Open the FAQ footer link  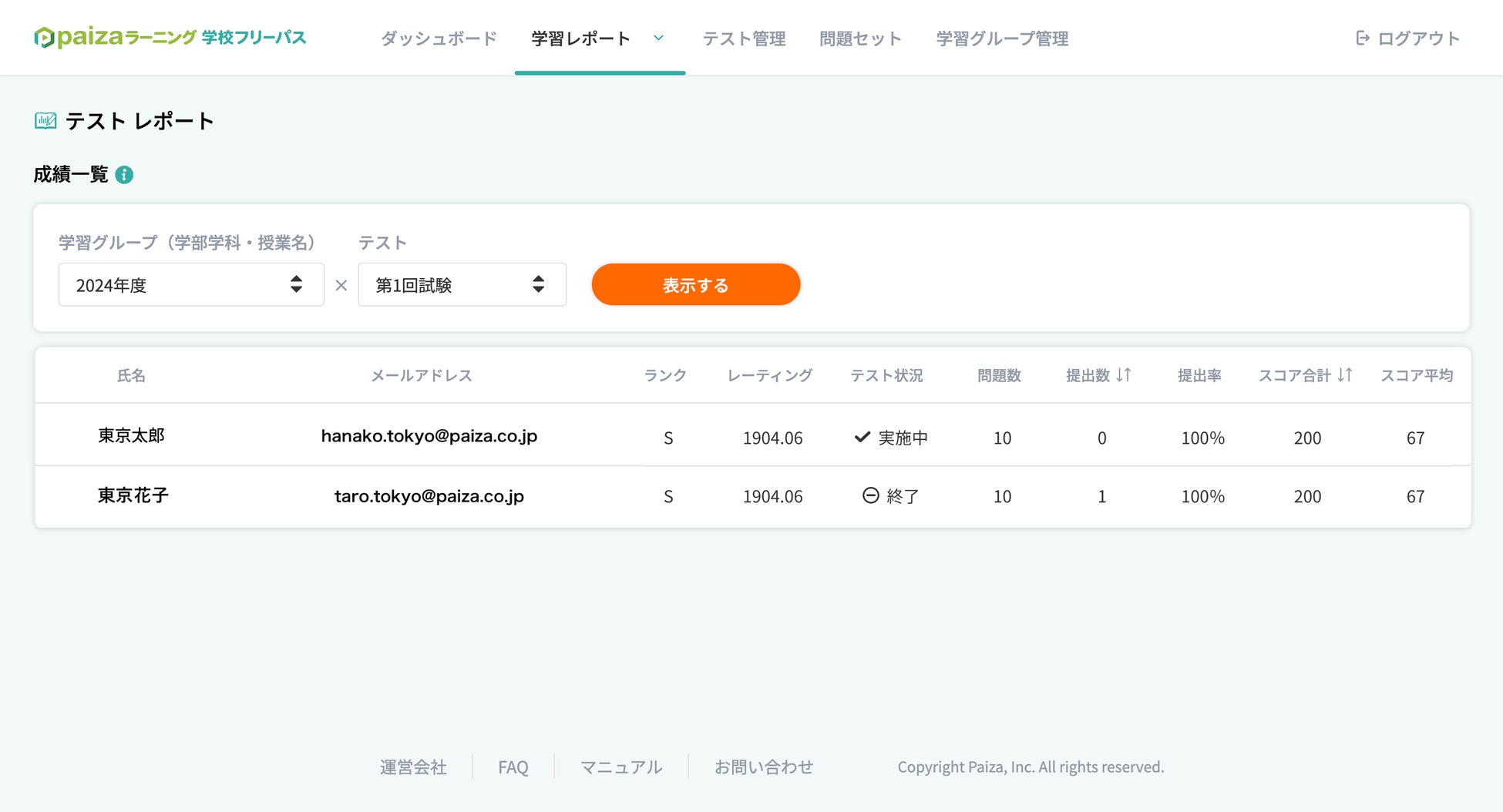(x=513, y=767)
